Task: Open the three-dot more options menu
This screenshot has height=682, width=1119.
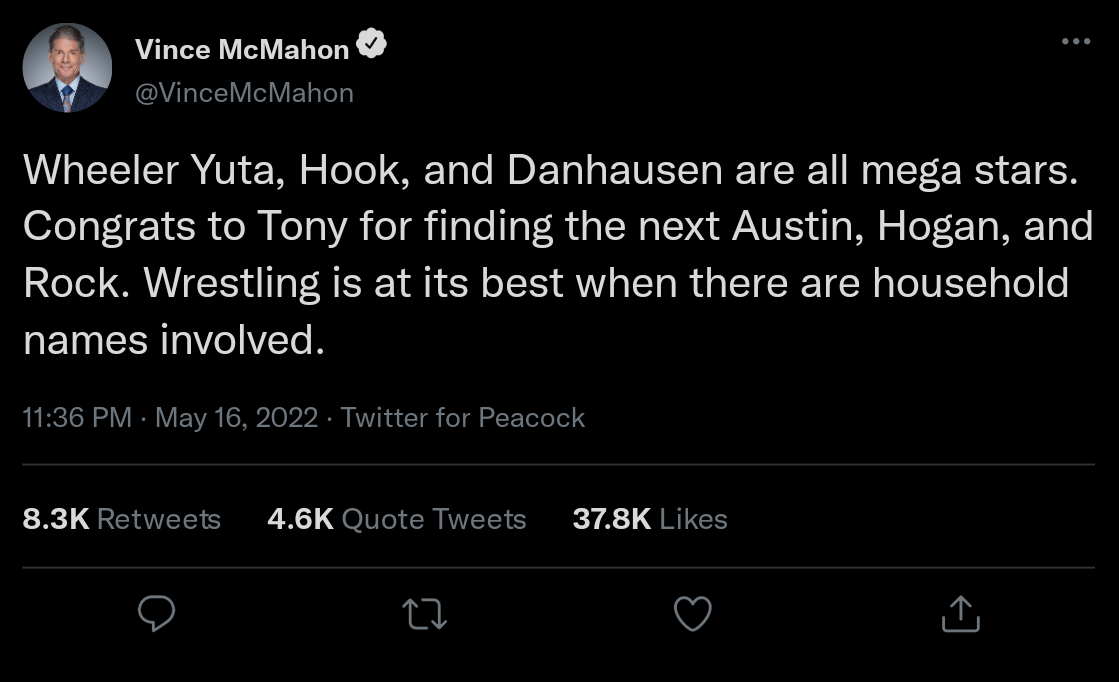Action: [x=1076, y=42]
